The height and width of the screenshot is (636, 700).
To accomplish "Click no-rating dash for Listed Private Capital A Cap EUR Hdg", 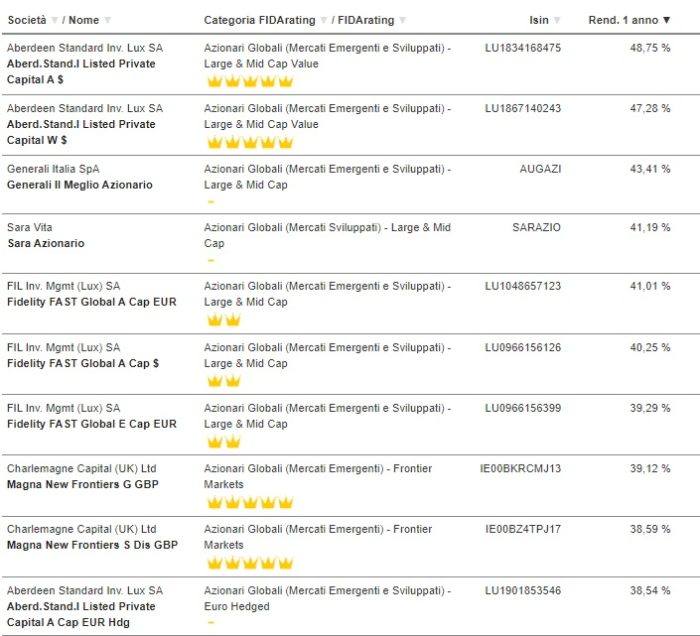I will (x=211, y=623).
